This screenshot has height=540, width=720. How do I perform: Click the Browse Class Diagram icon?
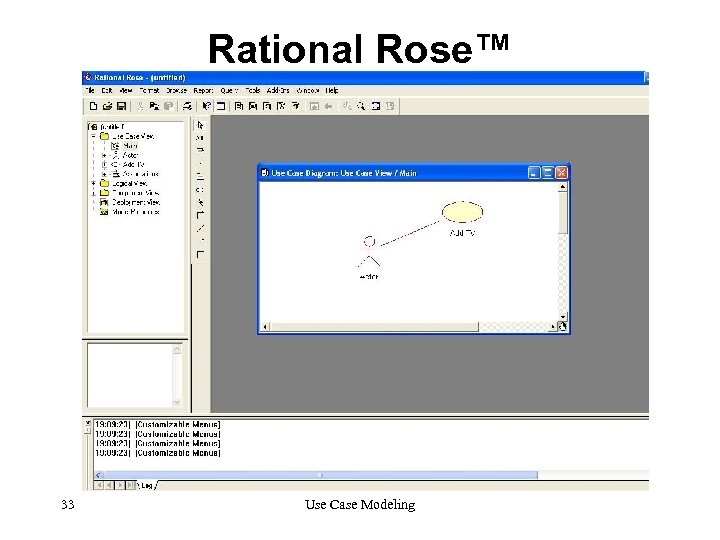pos(239,106)
